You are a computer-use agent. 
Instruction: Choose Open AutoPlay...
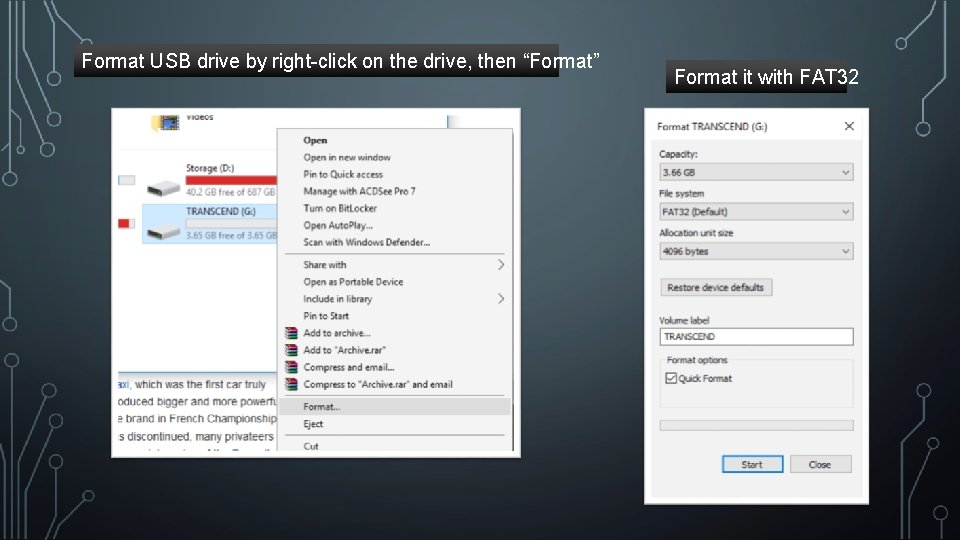click(338, 225)
